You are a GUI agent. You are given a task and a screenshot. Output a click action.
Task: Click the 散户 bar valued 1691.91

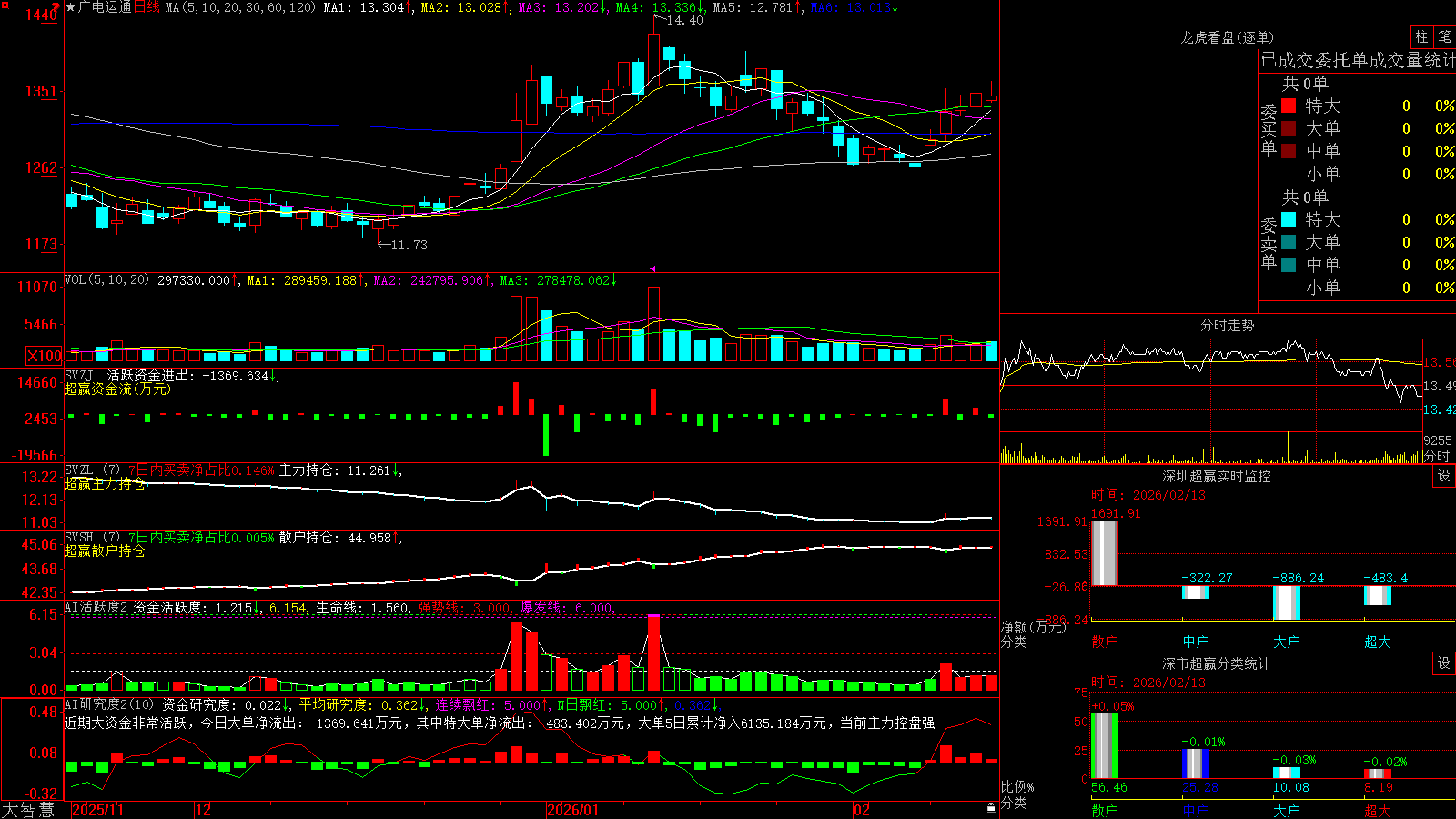1105,553
